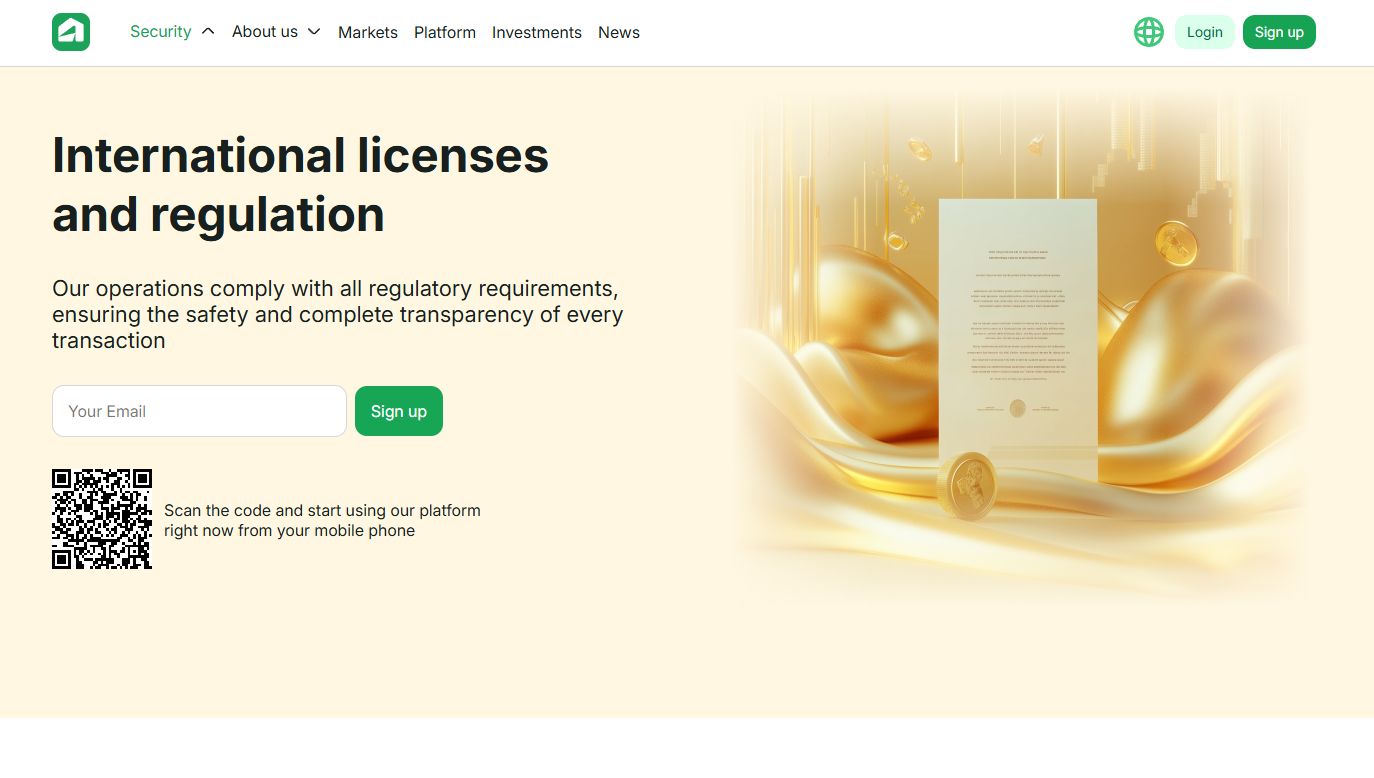The image size is (1374, 778).
Task: Navigate to the Platform section
Action: coord(445,33)
